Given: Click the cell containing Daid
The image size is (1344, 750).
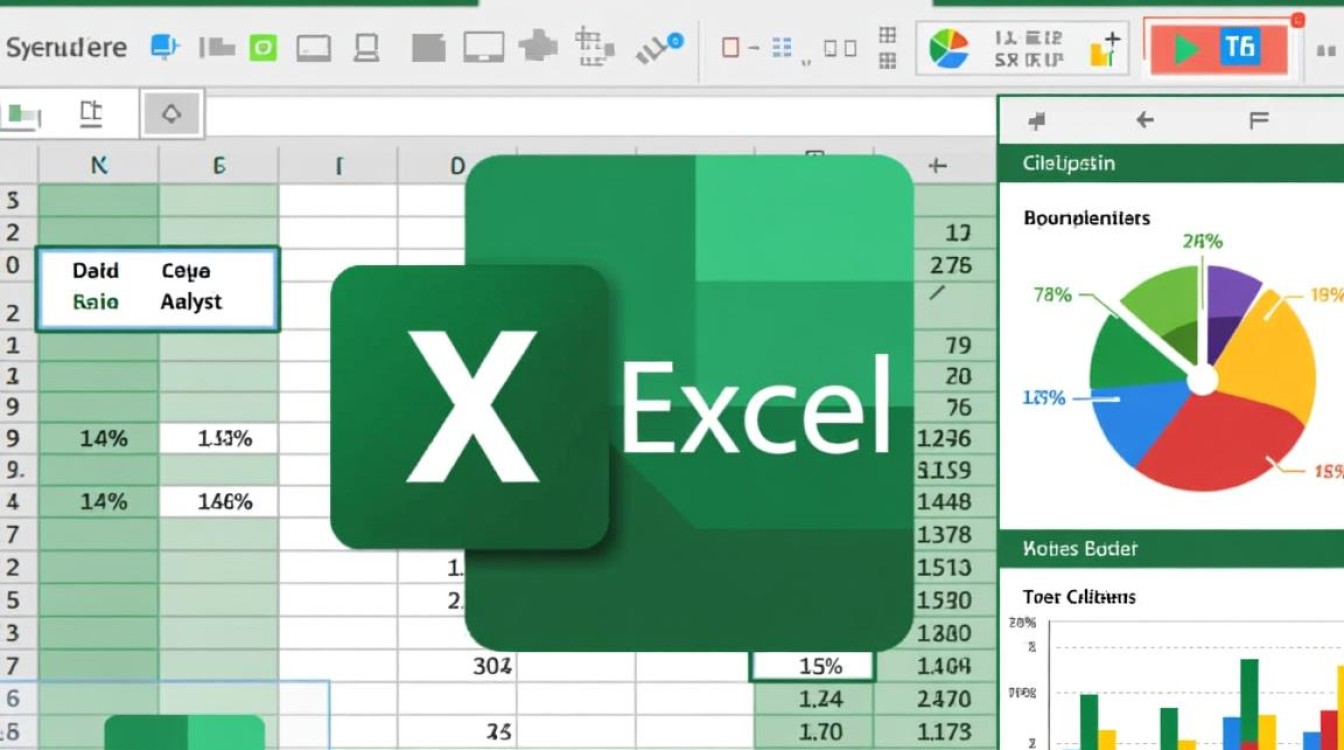Looking at the screenshot, I should [x=96, y=271].
